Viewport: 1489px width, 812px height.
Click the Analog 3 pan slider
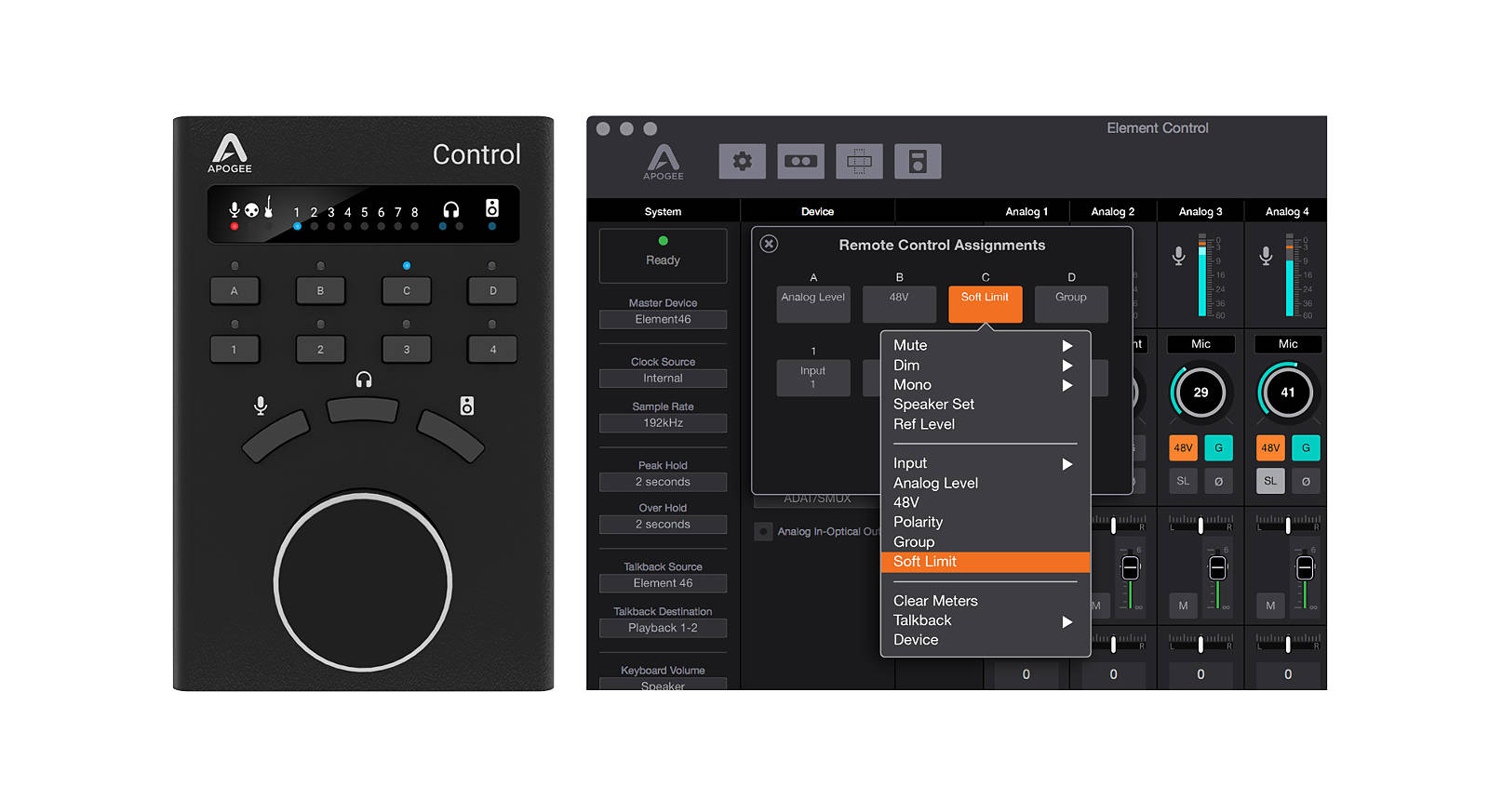(x=1201, y=525)
